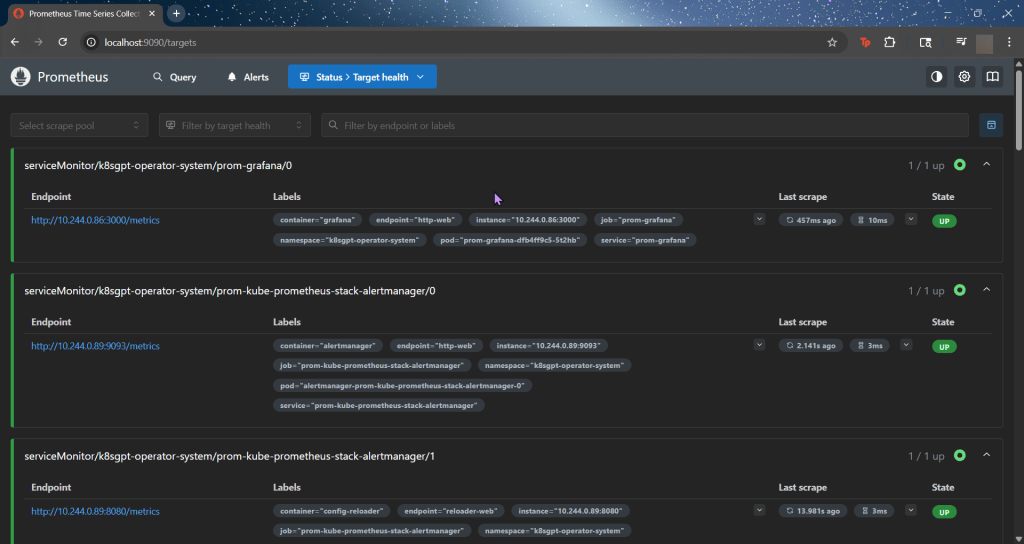Screen dimensions: 1024x544
Task: Open the Filter by target health dropdown
Action: (234, 125)
